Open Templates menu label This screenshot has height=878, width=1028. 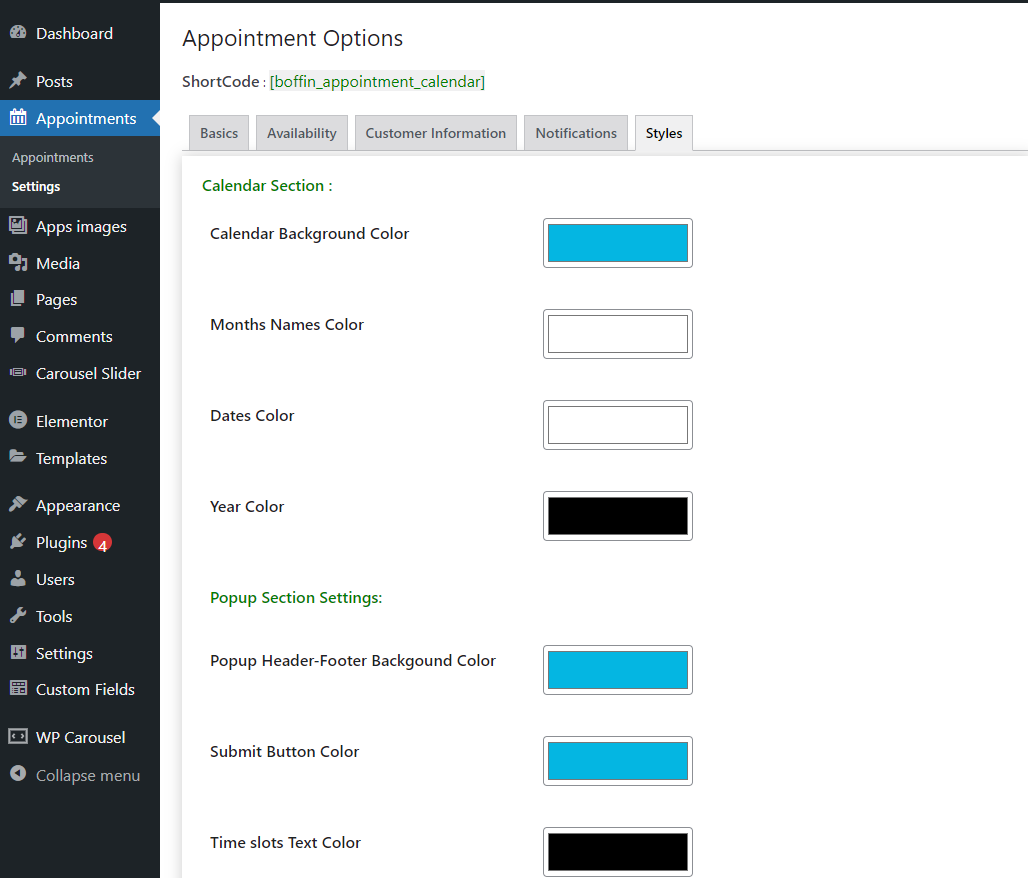pyautogui.click(x=71, y=458)
